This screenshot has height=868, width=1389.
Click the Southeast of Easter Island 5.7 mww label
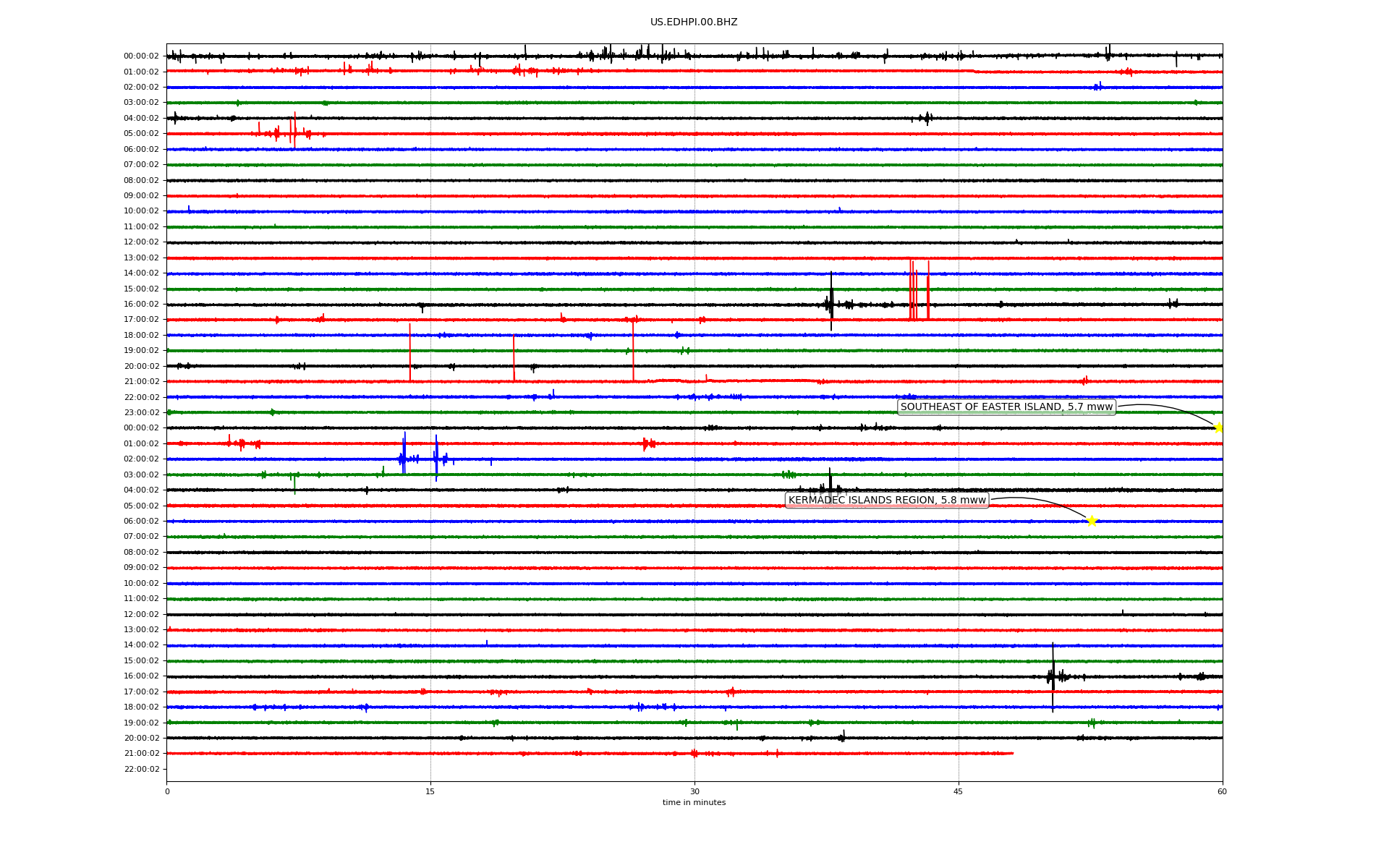point(1006,407)
